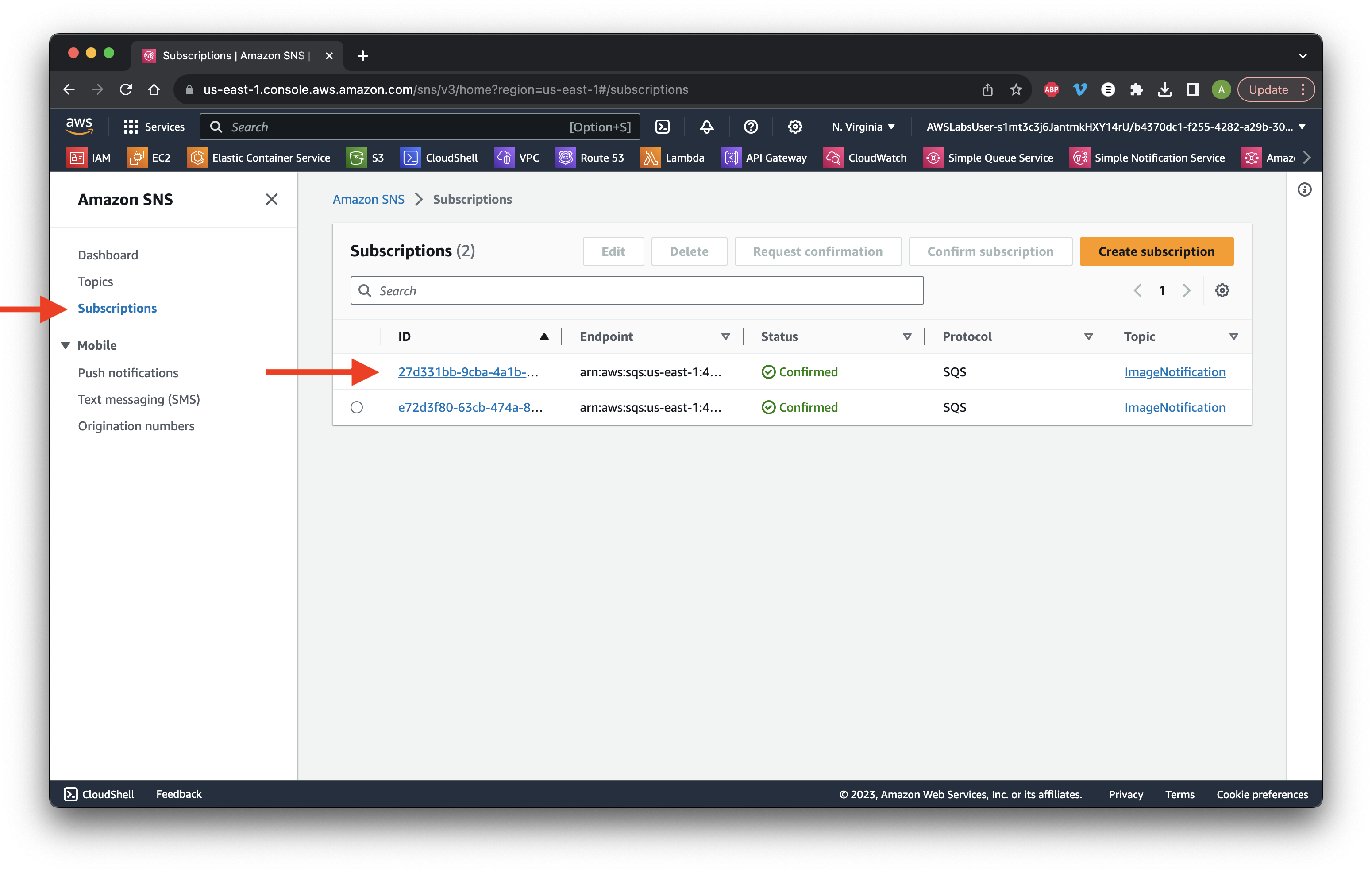Open the Route 53 shortcut

(x=590, y=158)
